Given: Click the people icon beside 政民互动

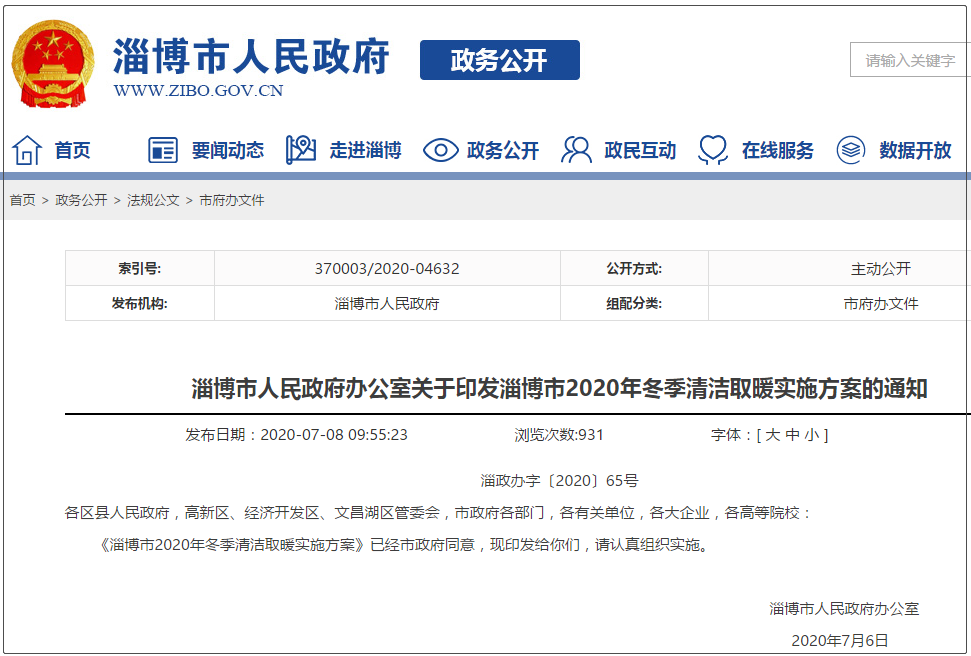Looking at the screenshot, I should (576, 150).
